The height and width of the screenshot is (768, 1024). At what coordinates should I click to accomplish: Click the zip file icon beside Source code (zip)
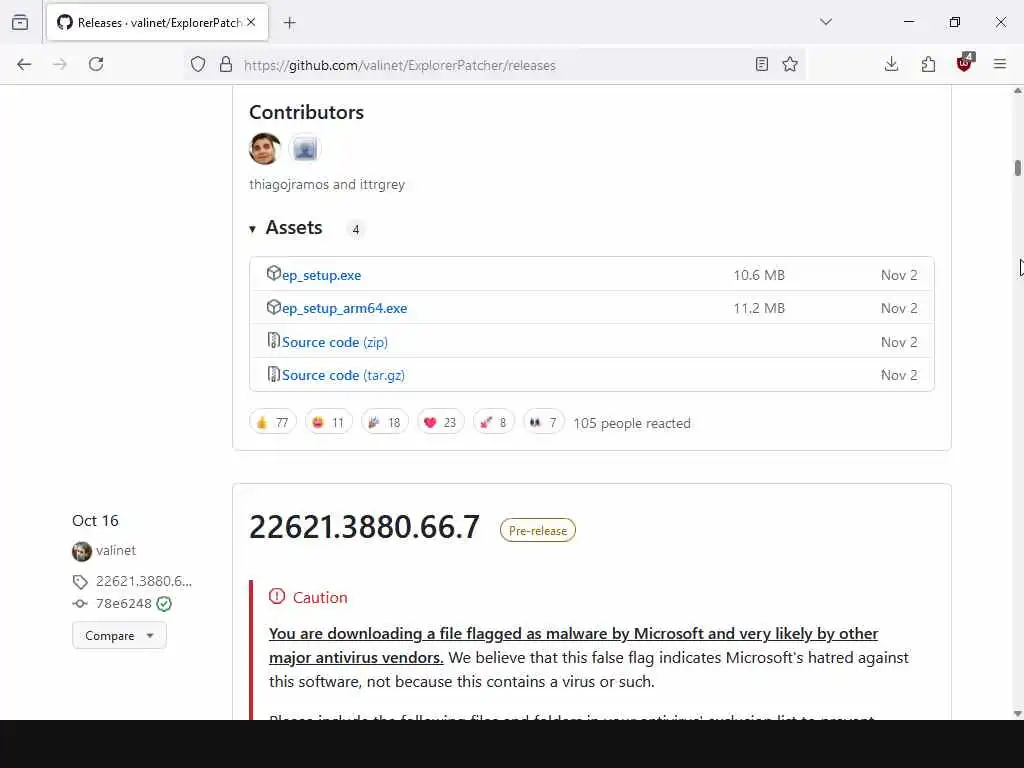click(x=274, y=340)
